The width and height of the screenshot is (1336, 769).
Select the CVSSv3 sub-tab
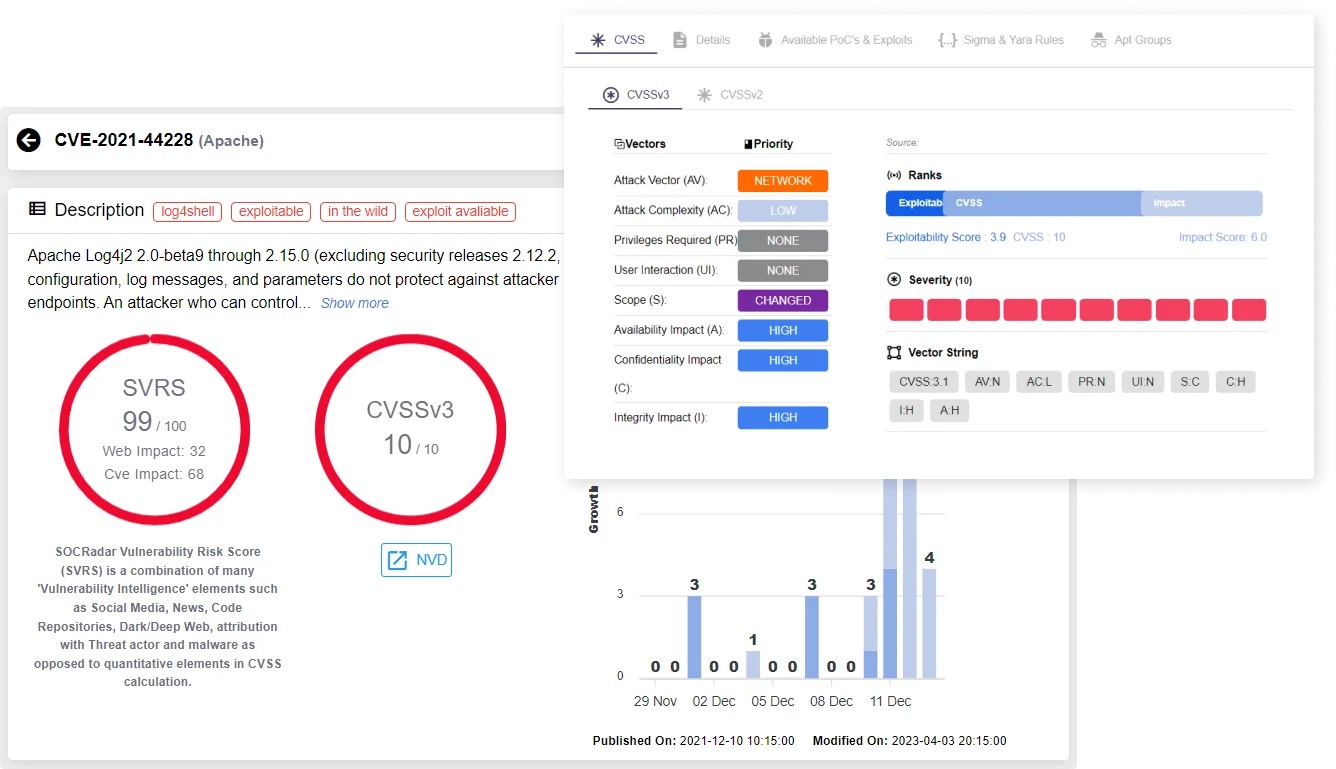(636, 95)
